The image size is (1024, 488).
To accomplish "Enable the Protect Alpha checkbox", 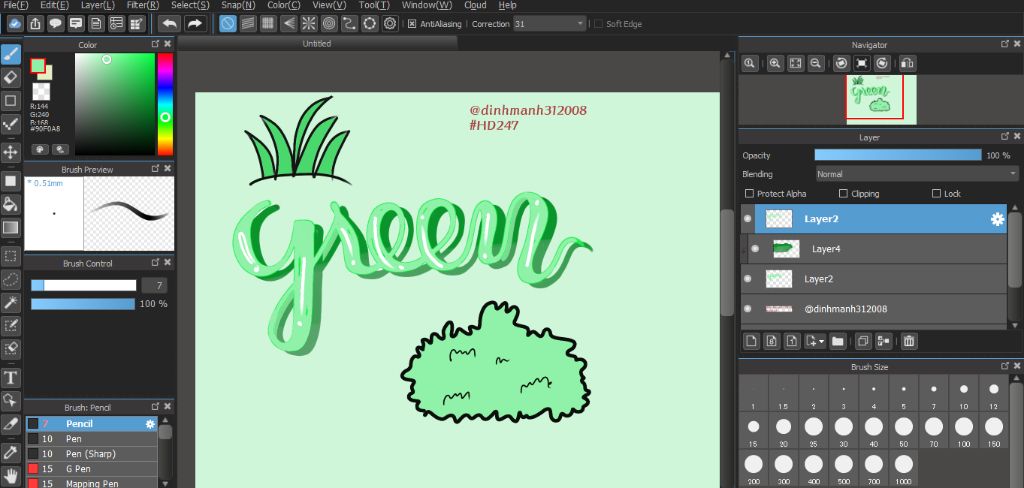I will point(750,194).
